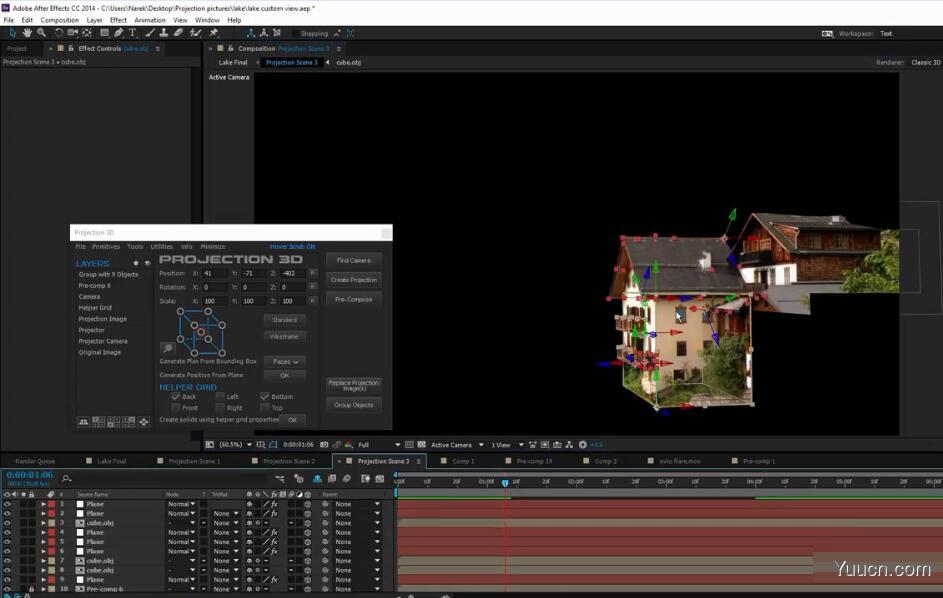The width and height of the screenshot is (943, 598).
Task: Select the Rectangle shape tool
Action: 104,33
